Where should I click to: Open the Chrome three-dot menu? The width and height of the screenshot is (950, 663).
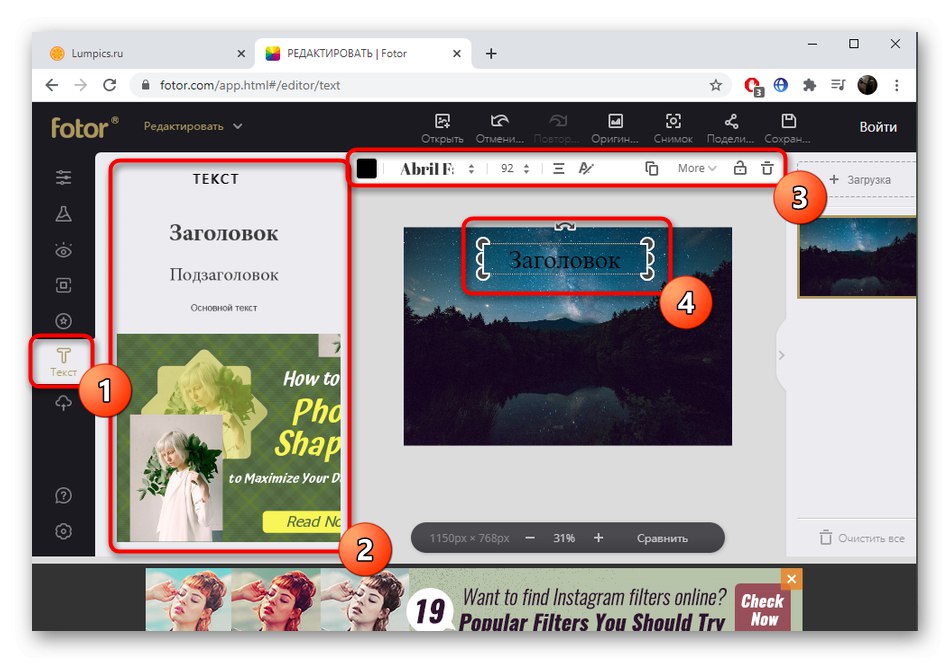click(897, 85)
